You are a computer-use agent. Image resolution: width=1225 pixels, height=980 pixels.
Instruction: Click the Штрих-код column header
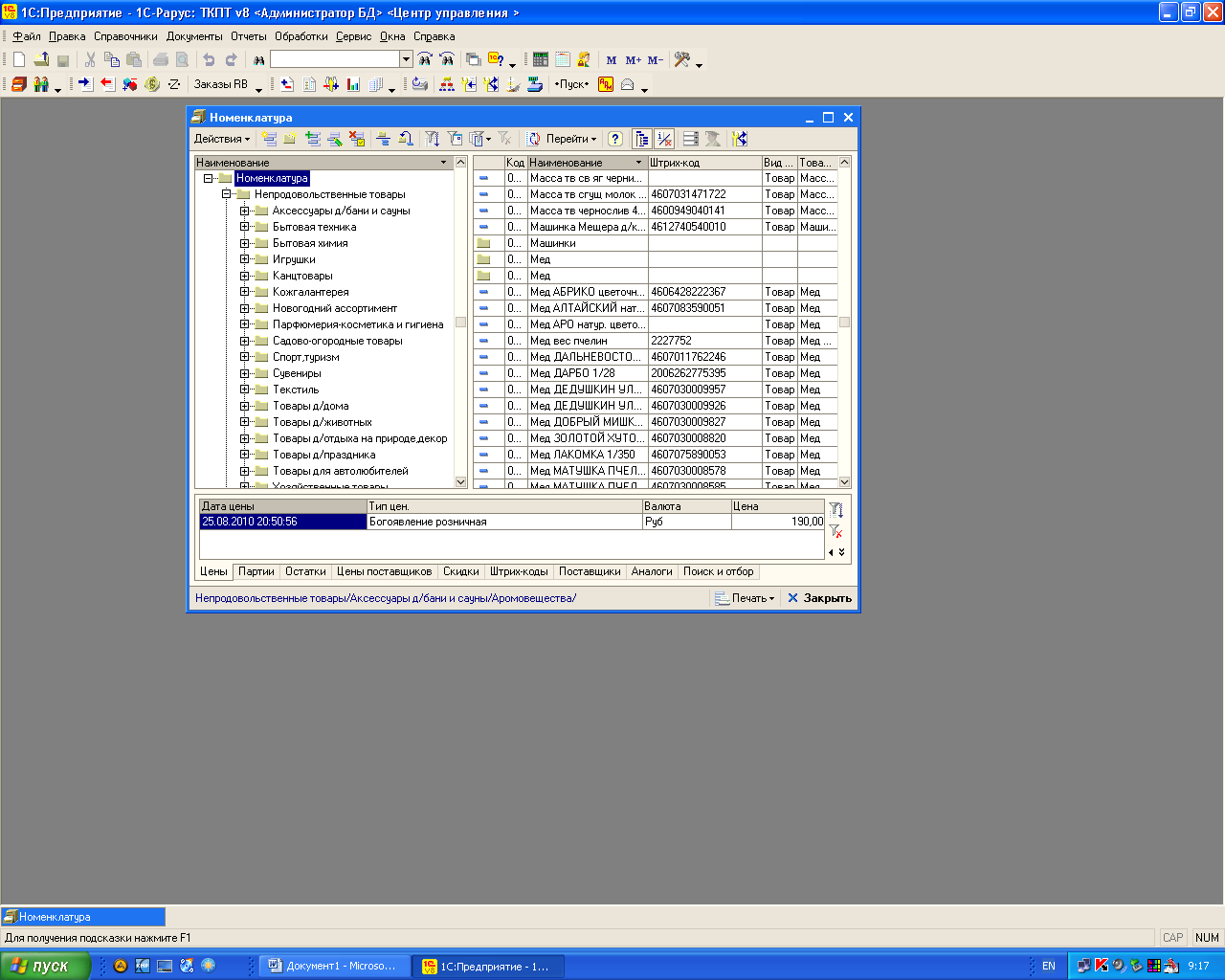704,163
